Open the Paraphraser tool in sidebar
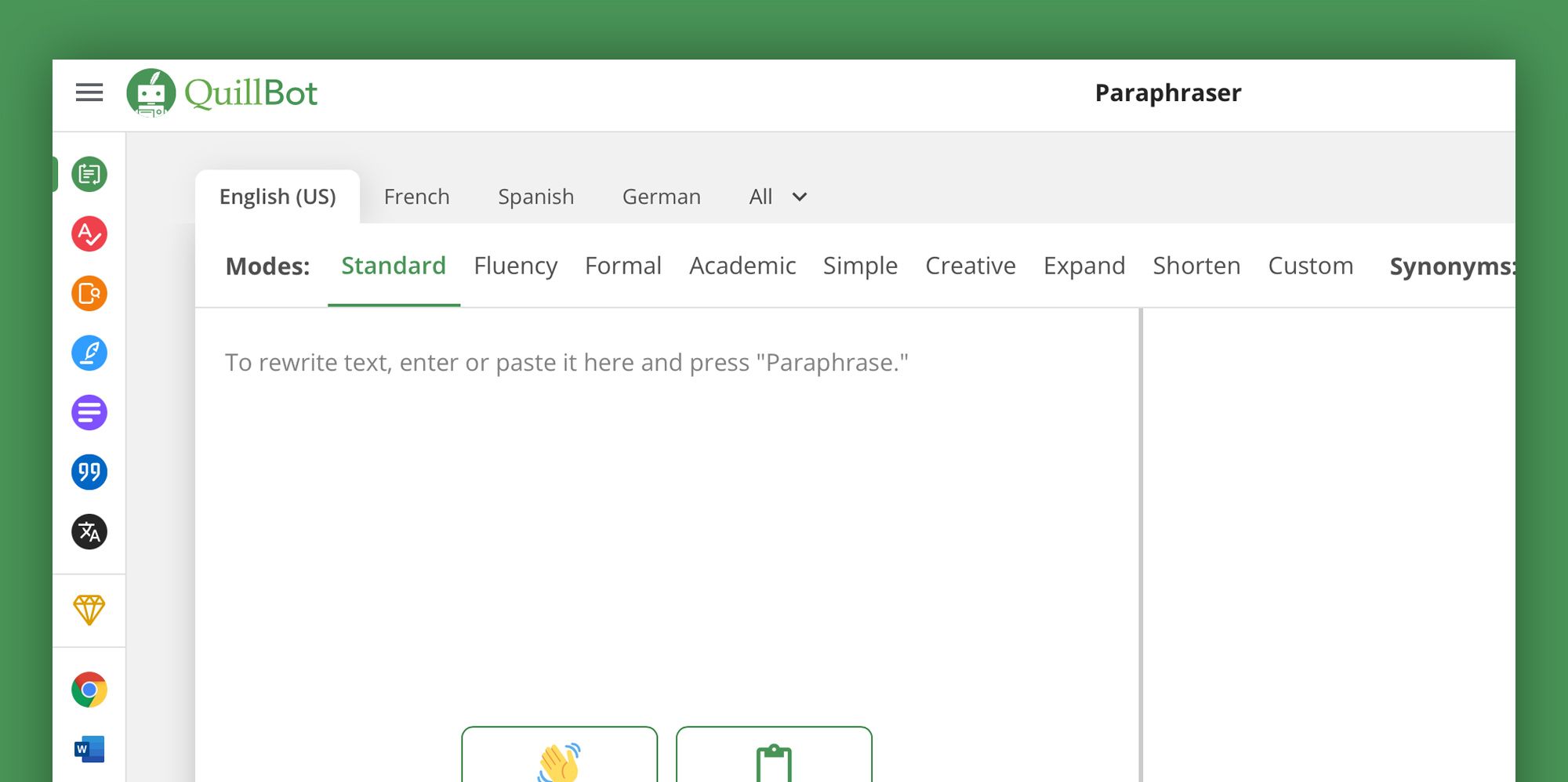 pyautogui.click(x=89, y=174)
